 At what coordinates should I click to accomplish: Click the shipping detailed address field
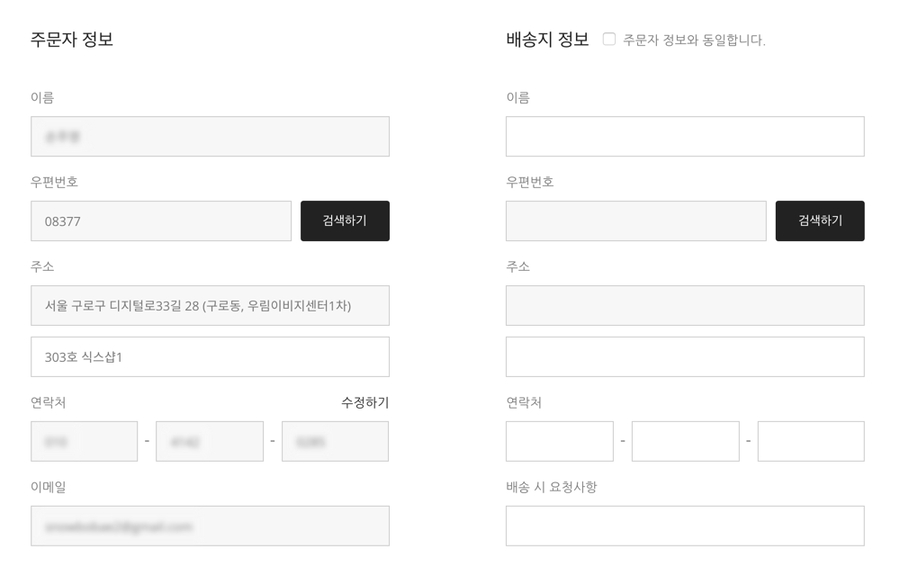coord(685,357)
